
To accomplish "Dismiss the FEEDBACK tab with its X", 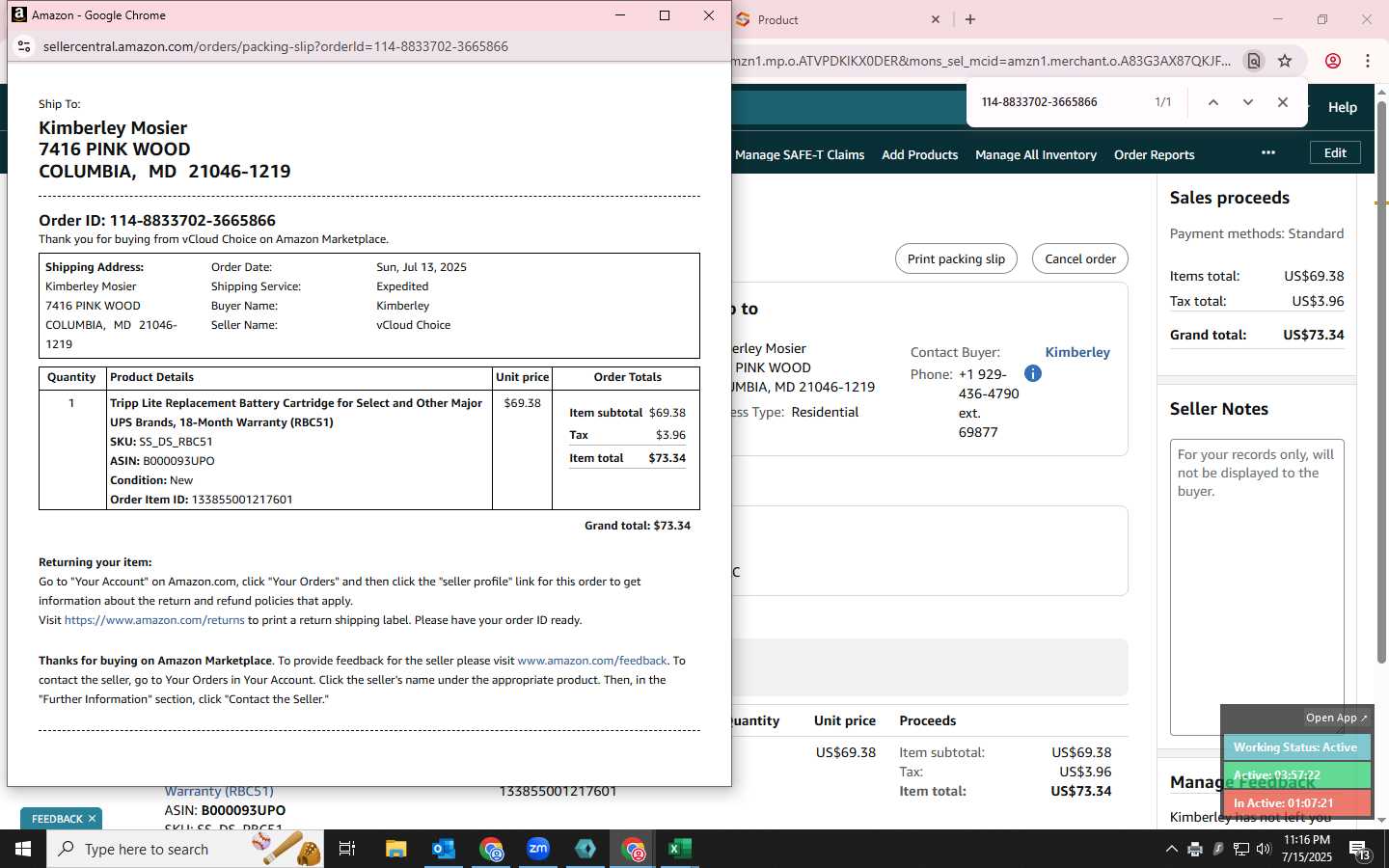I will [x=93, y=819].
